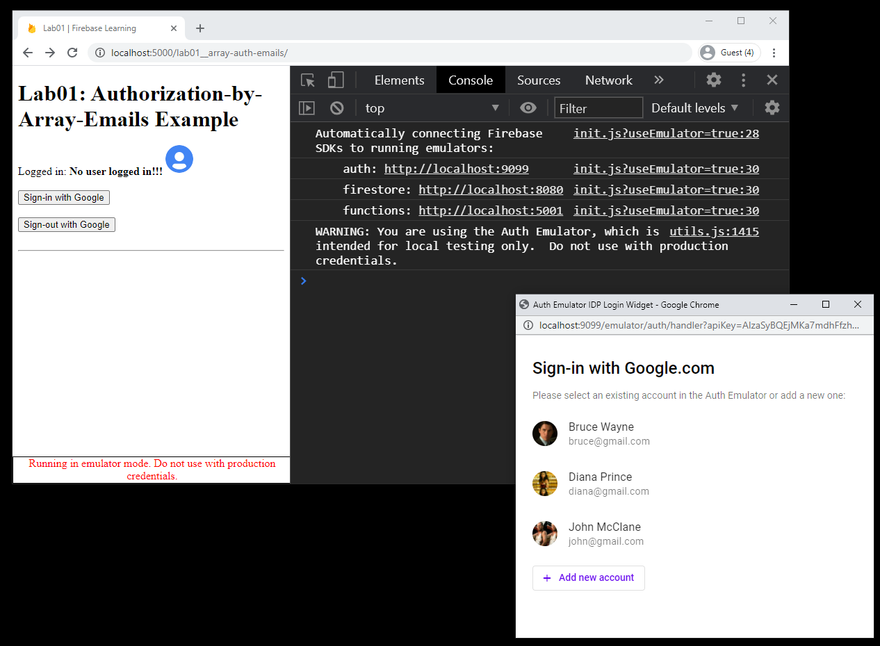Viewport: 880px width, 646px height.
Task: Toggle the live expression eye icon
Action: pos(528,108)
